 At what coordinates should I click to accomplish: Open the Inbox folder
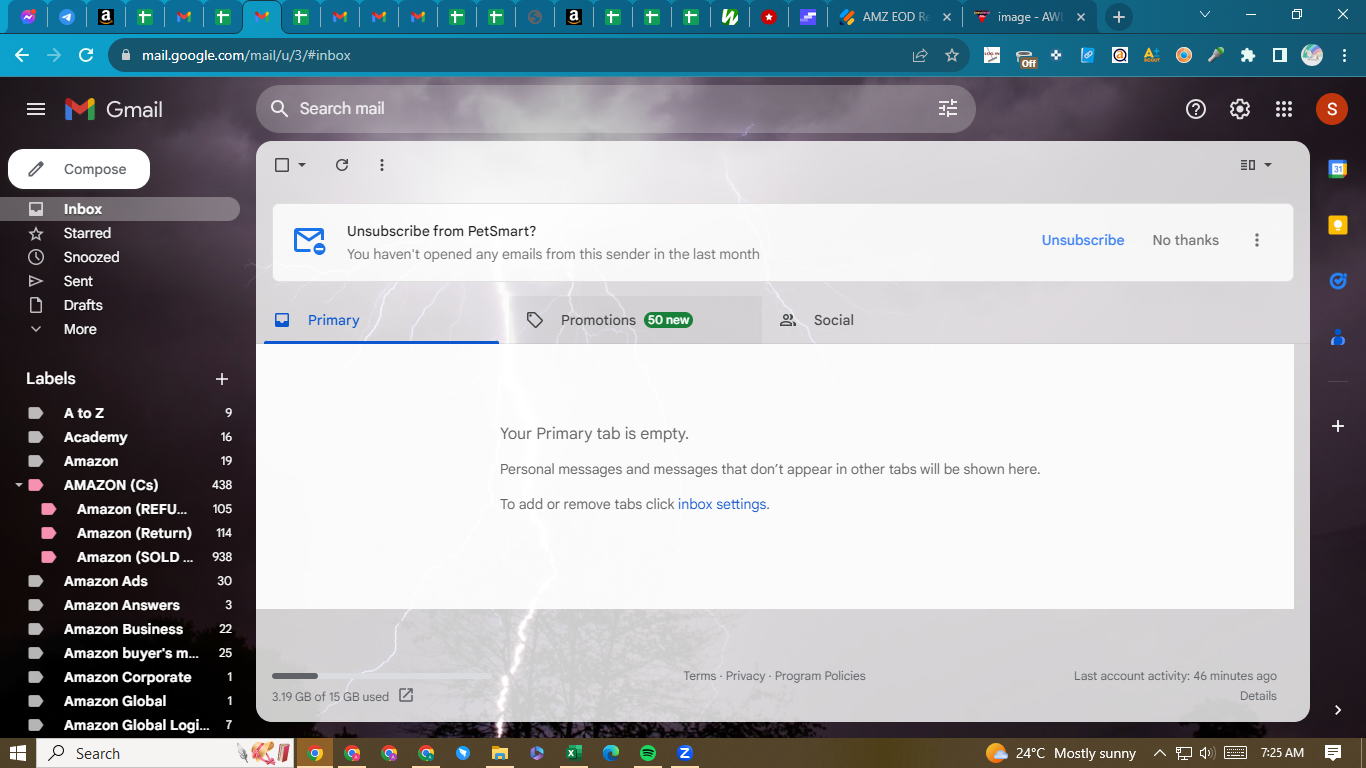pos(120,209)
